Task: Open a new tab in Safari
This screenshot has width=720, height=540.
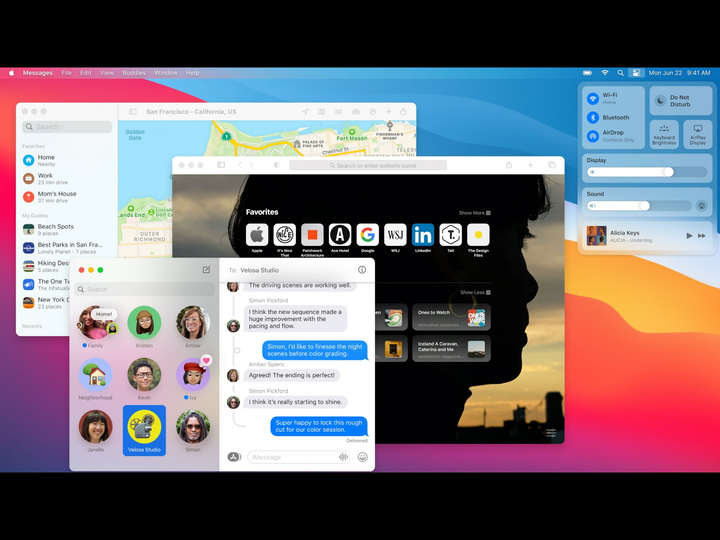Action: (x=530, y=165)
